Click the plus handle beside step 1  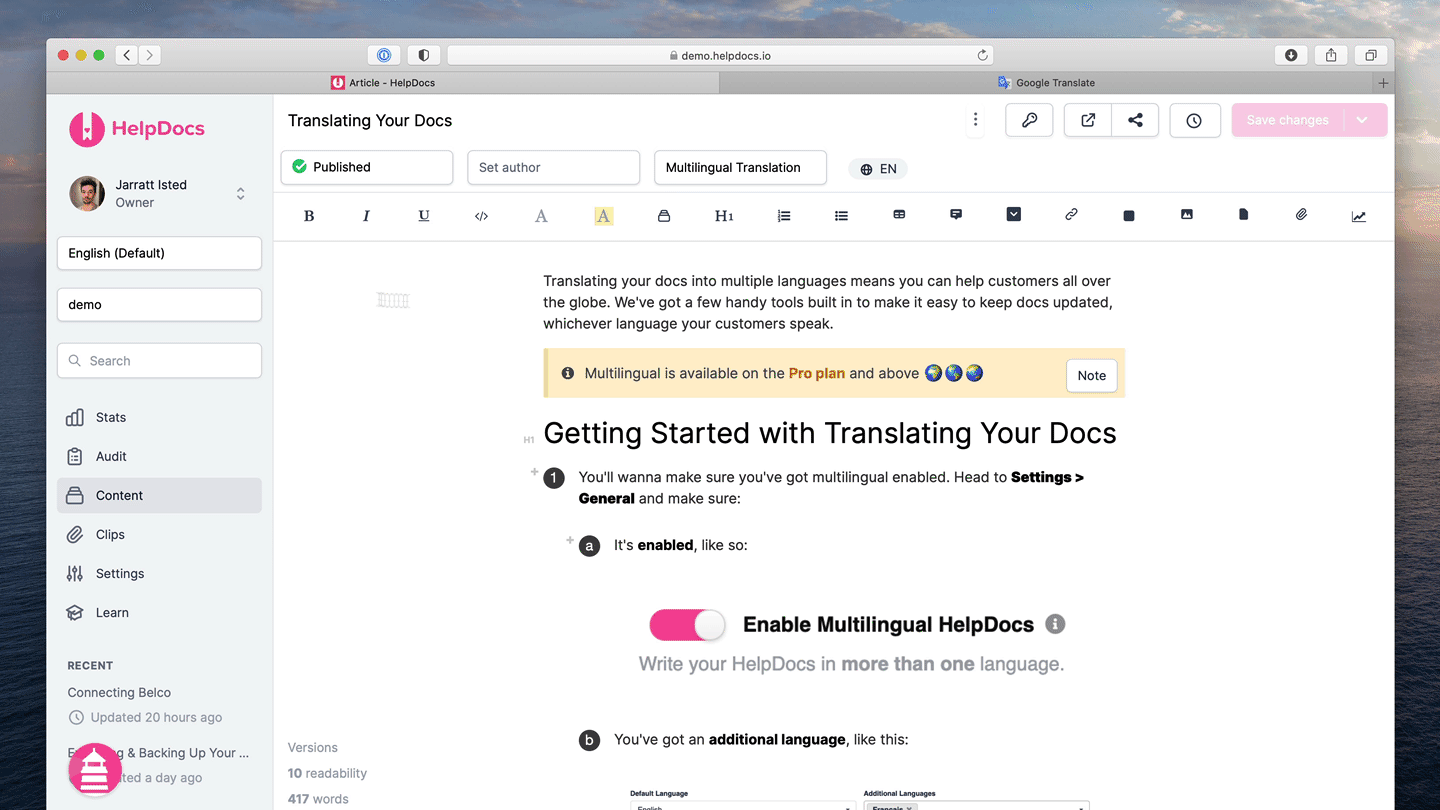point(534,471)
